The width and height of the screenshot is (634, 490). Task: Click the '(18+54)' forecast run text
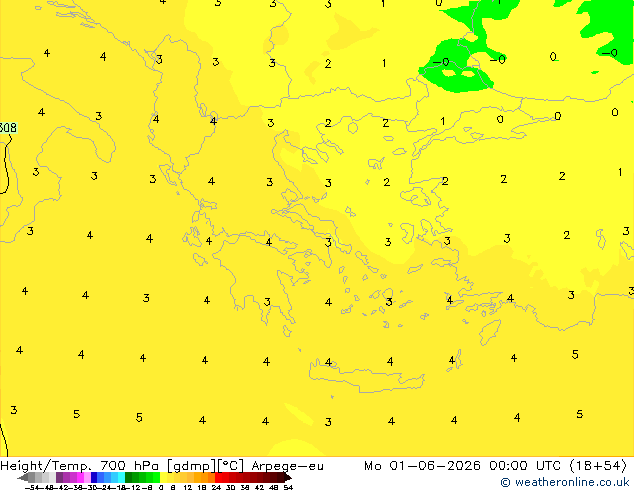598,466
